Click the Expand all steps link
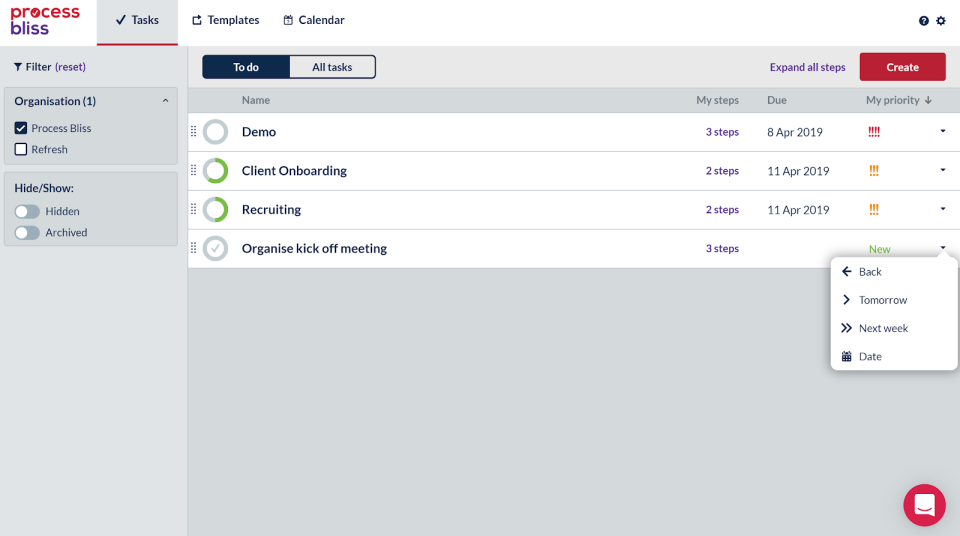960x536 pixels. click(x=807, y=67)
